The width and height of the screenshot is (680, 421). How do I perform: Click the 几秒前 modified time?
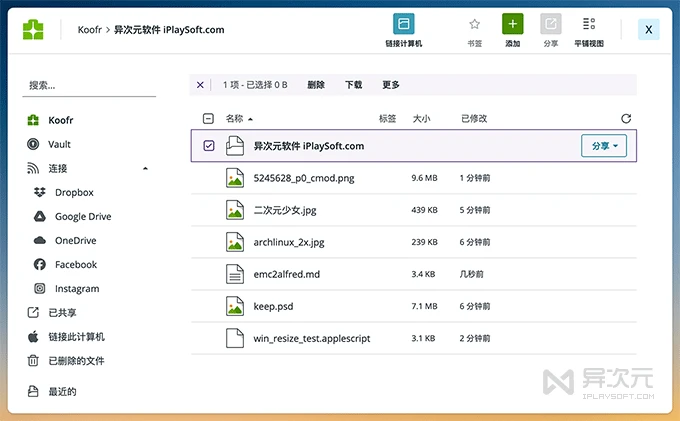tap(471, 274)
